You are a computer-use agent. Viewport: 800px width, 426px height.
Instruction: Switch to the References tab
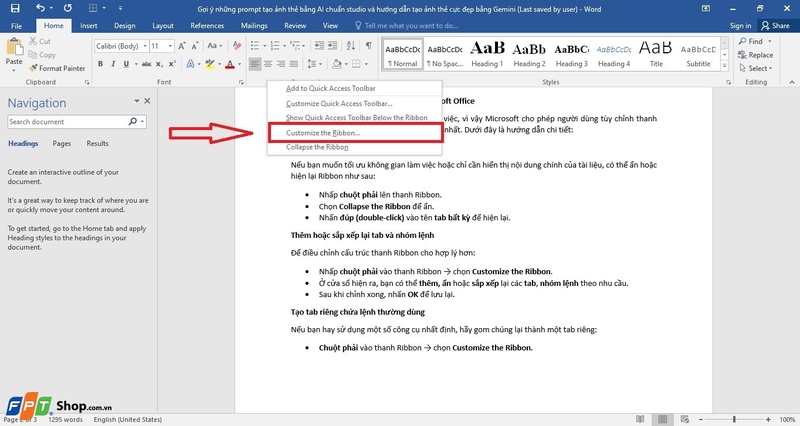pyautogui.click(x=207, y=26)
